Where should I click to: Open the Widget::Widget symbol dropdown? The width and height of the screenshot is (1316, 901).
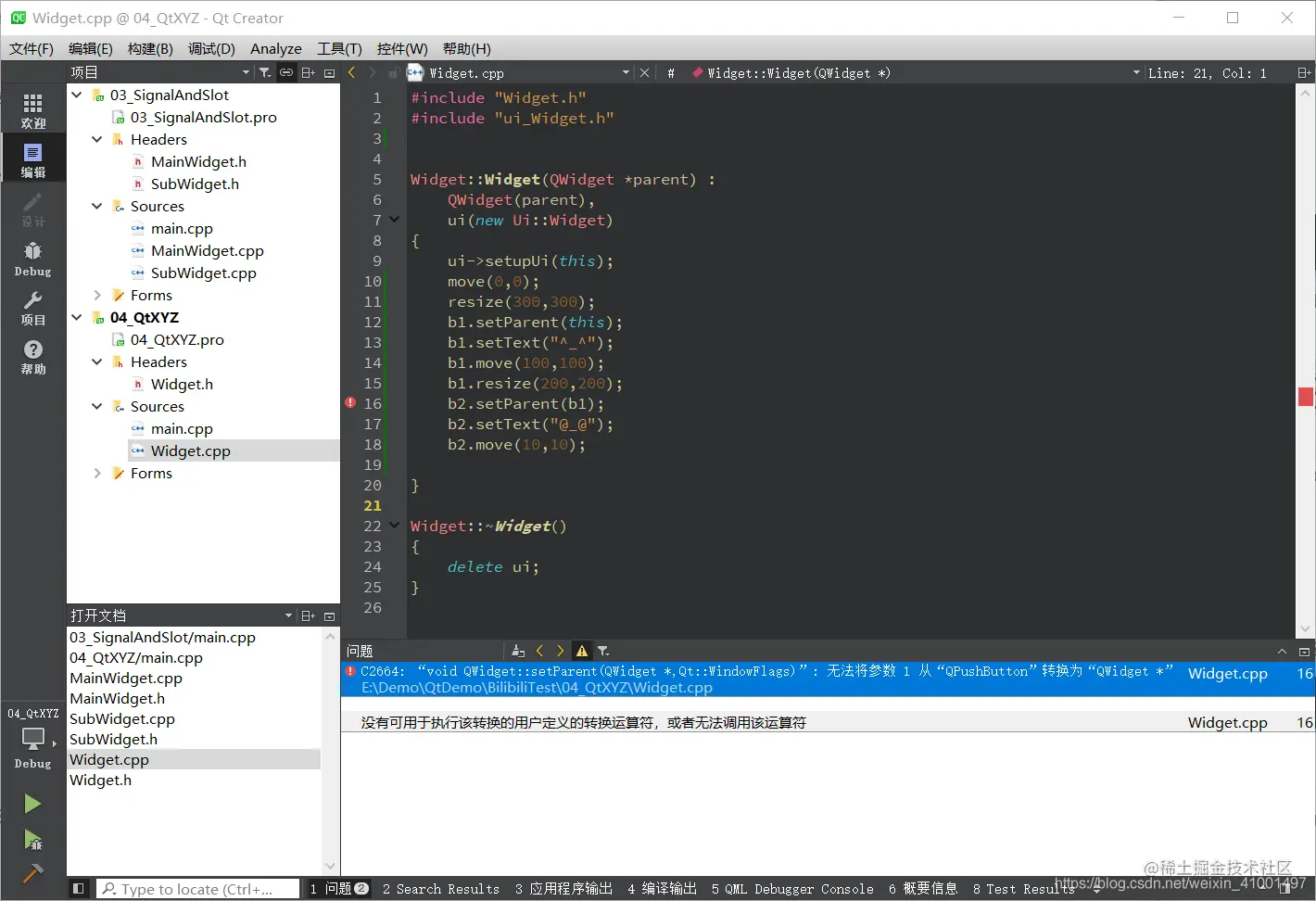[x=1136, y=72]
